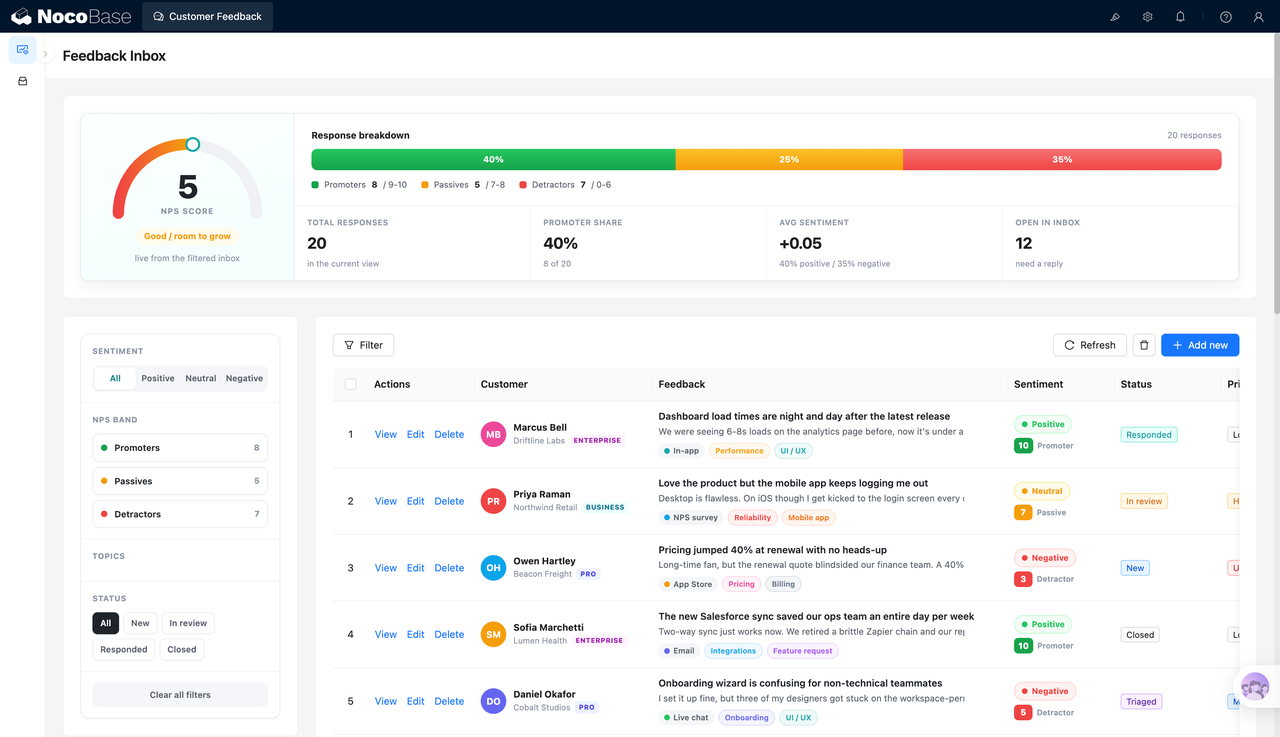Select the inbox archive sidebar icon
Screen dimensions: 1280x737
tap(23, 81)
